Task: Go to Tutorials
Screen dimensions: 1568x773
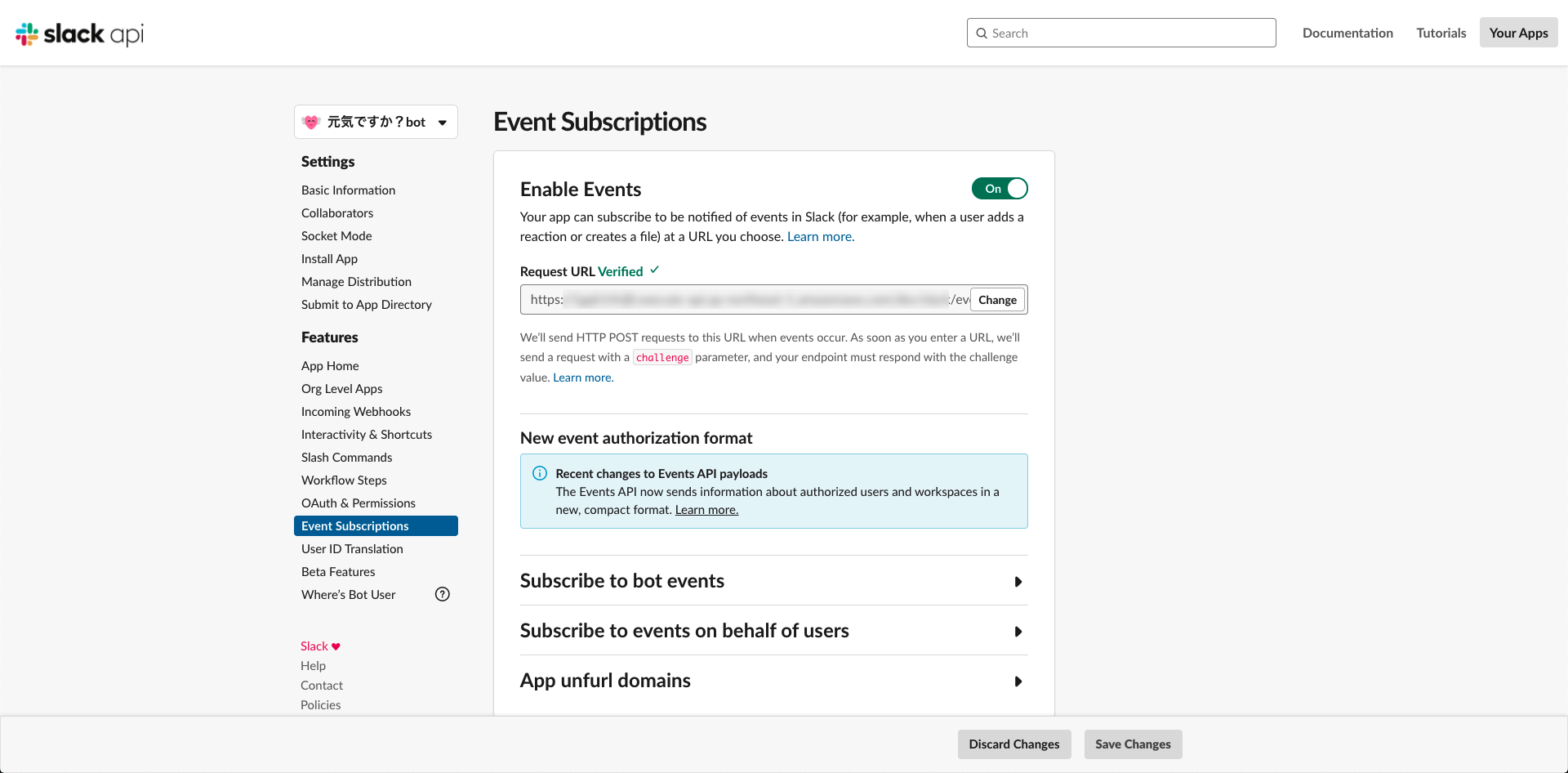Action: click(1441, 33)
